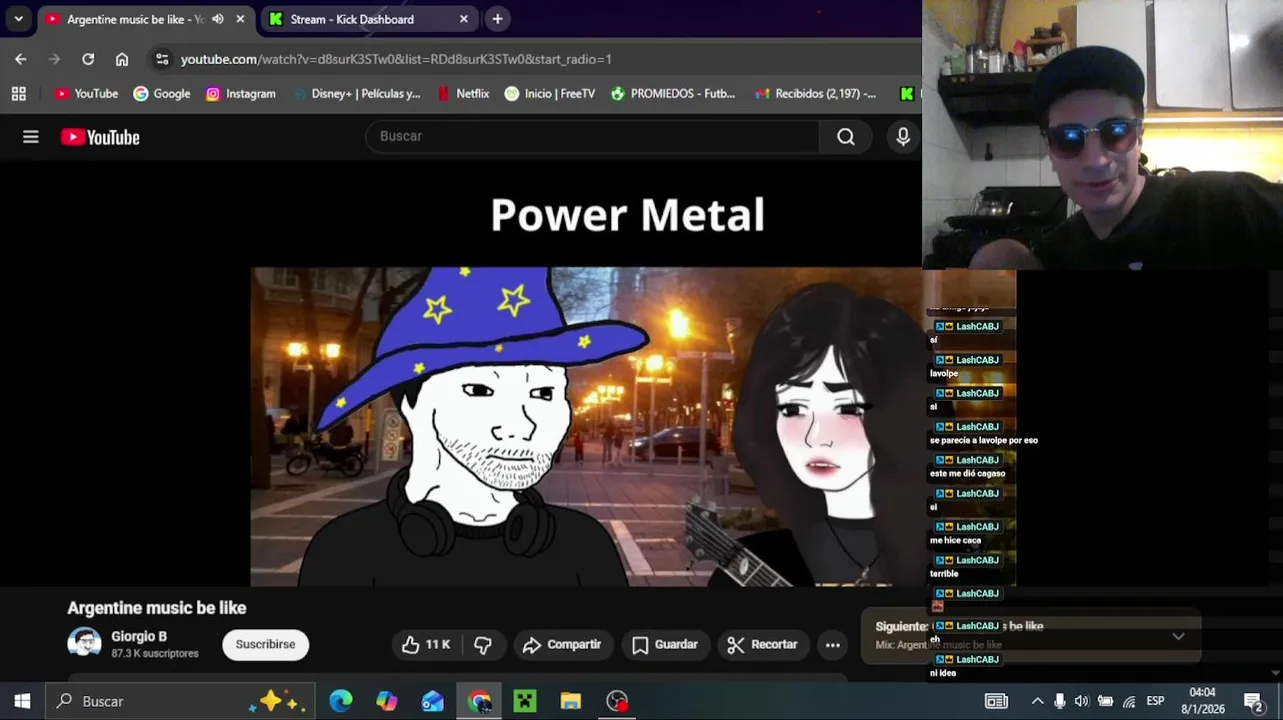Open Minecraft creeper icon on taskbar
Viewport: 1283px width, 720px height.
point(525,701)
